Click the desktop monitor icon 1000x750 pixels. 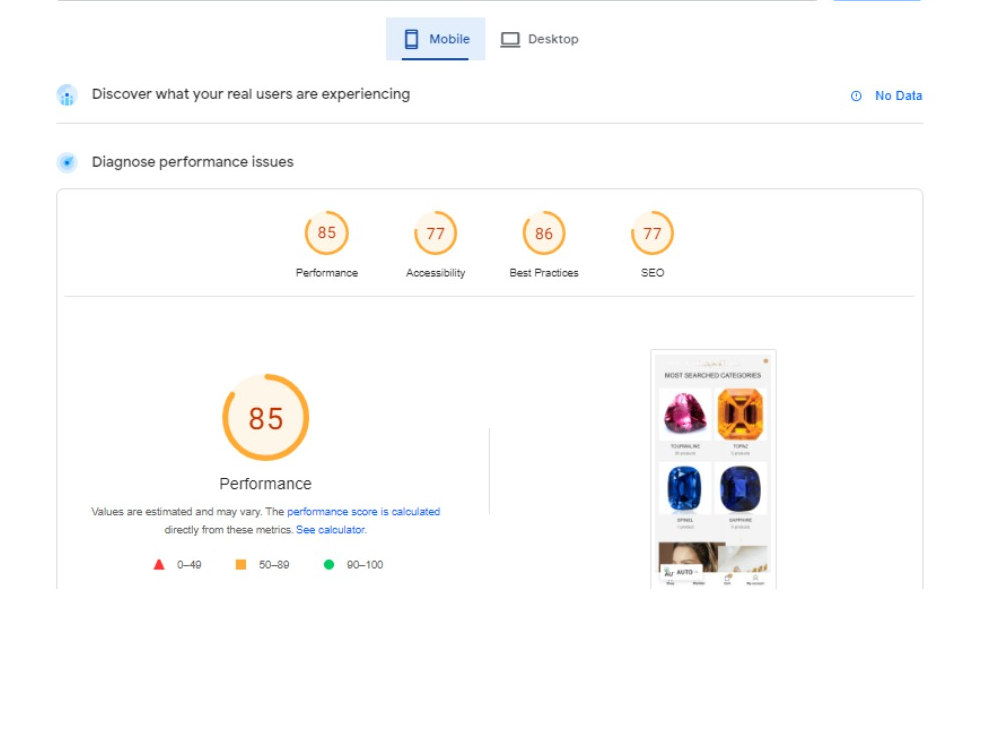point(510,40)
